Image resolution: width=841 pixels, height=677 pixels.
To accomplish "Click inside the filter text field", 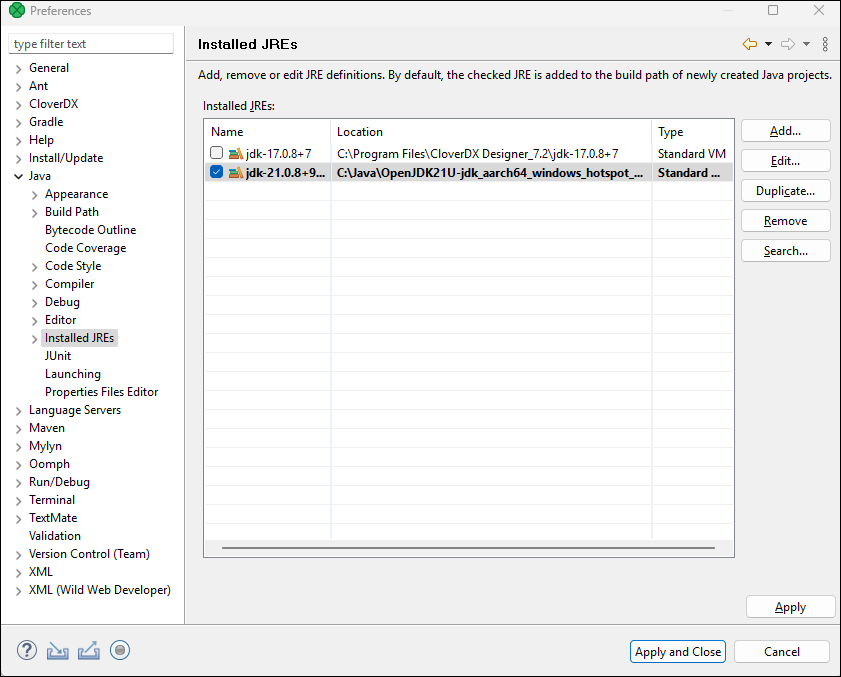I will click(x=90, y=43).
